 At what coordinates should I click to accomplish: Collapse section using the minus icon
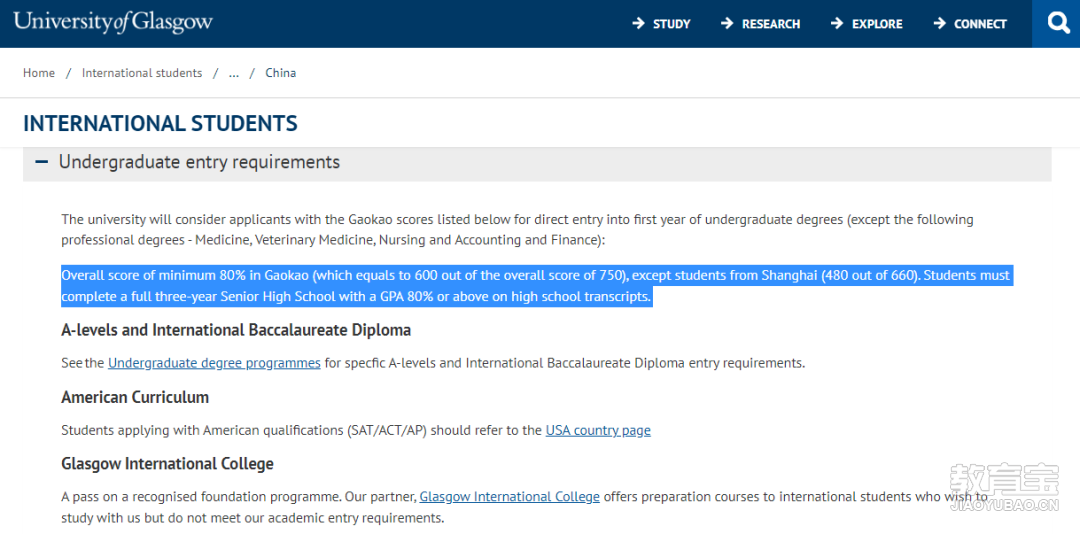coord(41,162)
